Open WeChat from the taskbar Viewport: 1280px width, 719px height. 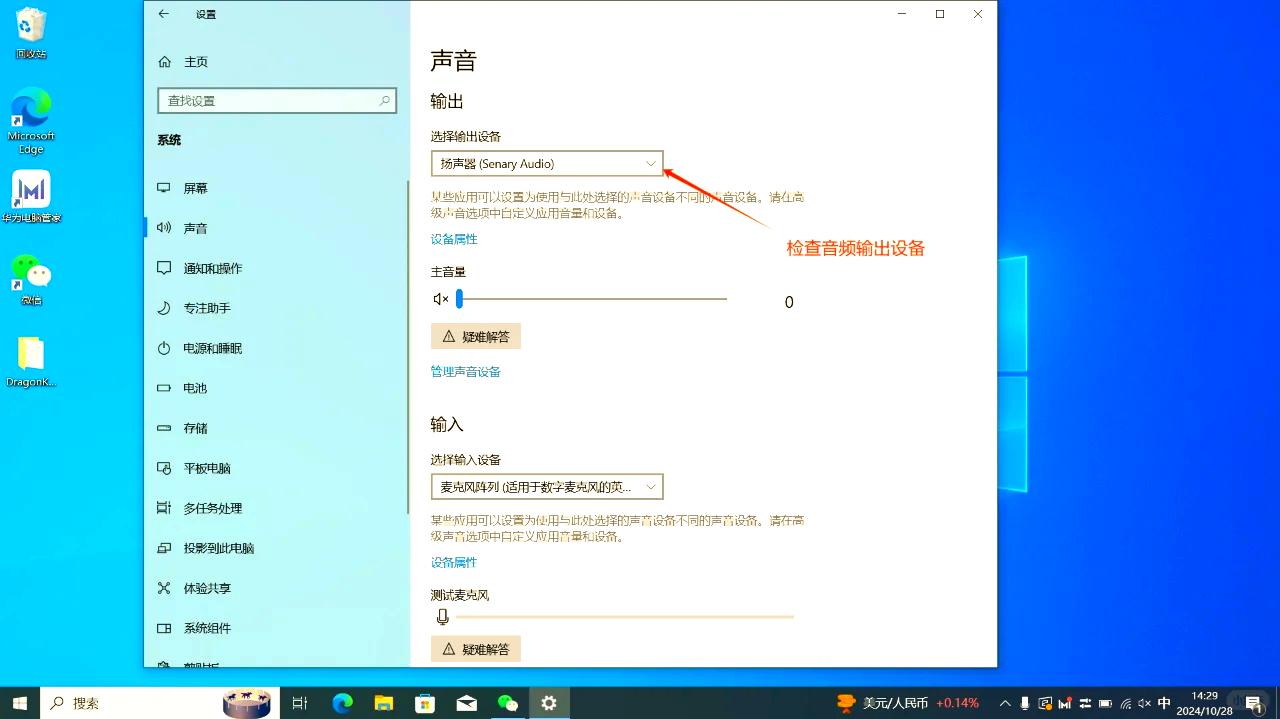(x=508, y=703)
